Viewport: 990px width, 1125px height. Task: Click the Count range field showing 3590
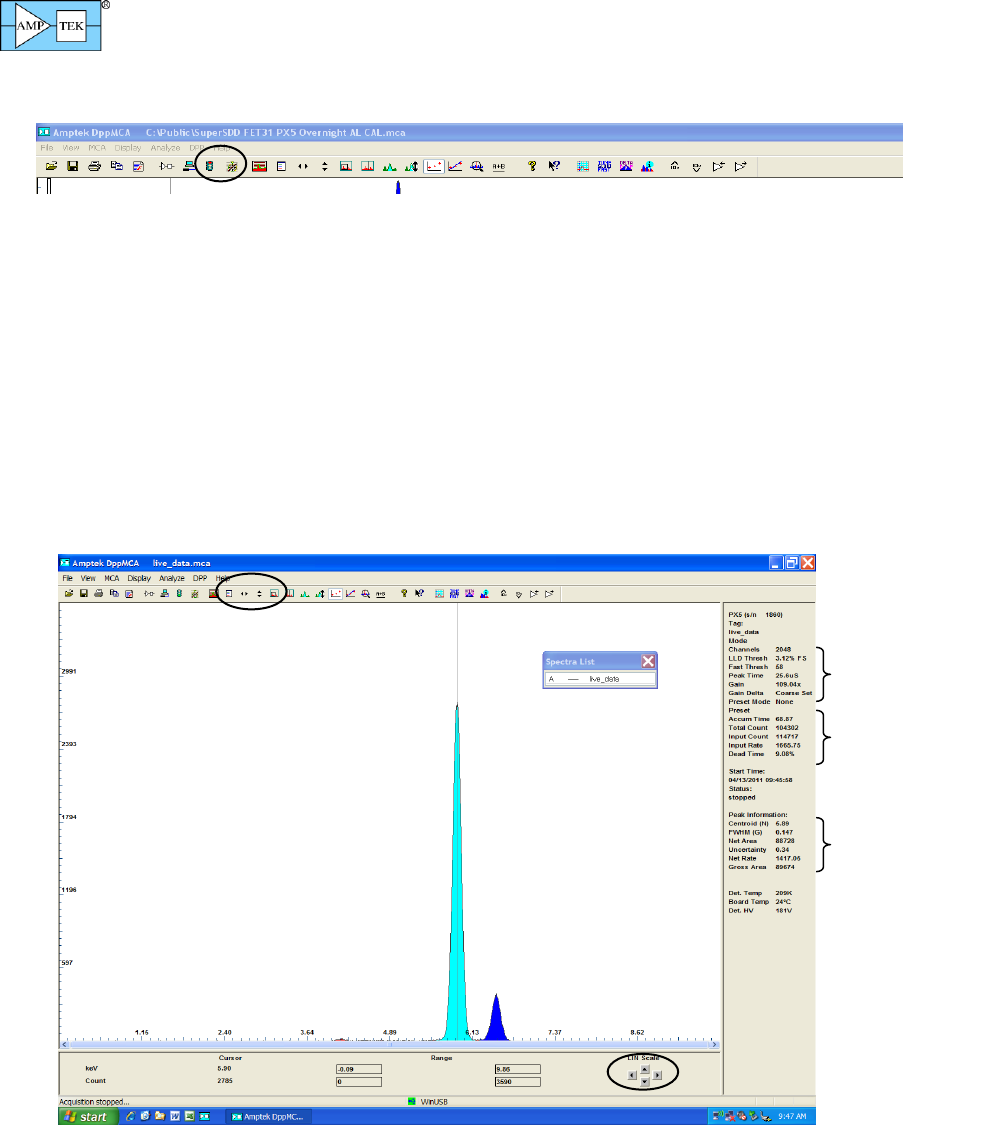pyautogui.click(x=517, y=1082)
